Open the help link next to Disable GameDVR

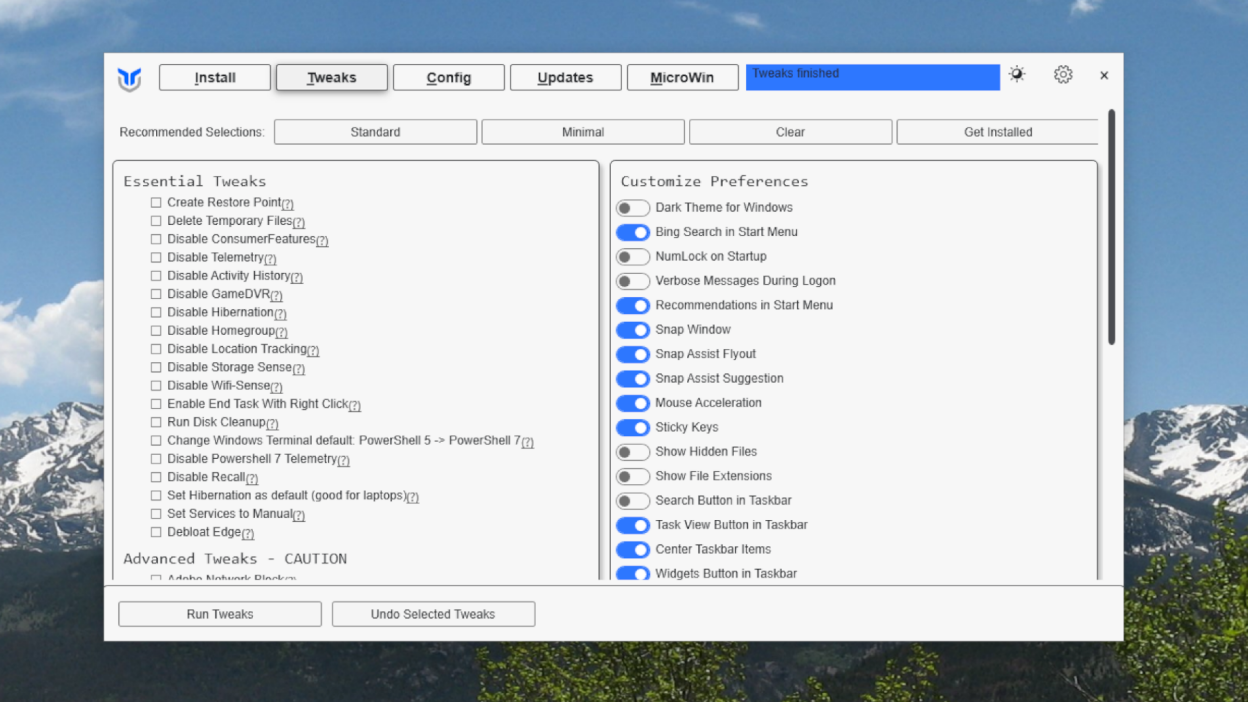pos(276,294)
